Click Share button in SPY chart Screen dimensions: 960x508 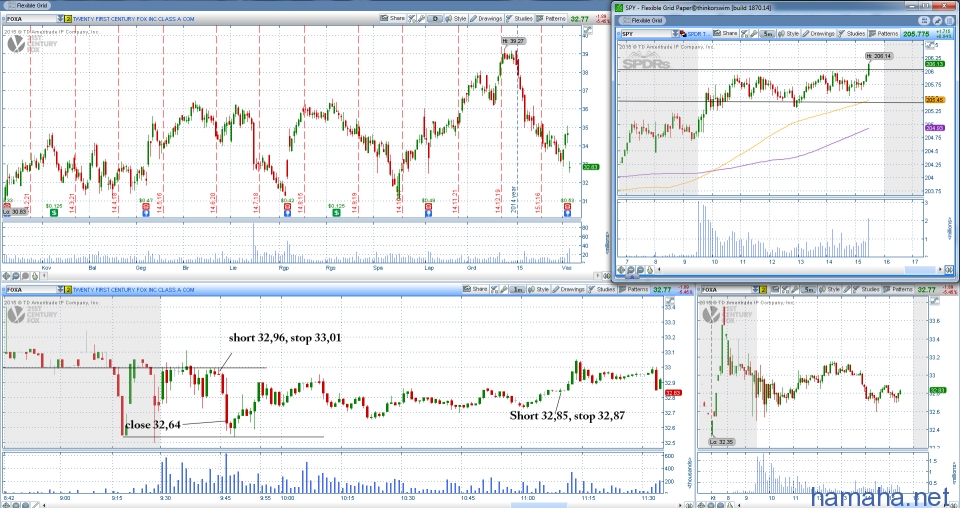(x=726, y=34)
